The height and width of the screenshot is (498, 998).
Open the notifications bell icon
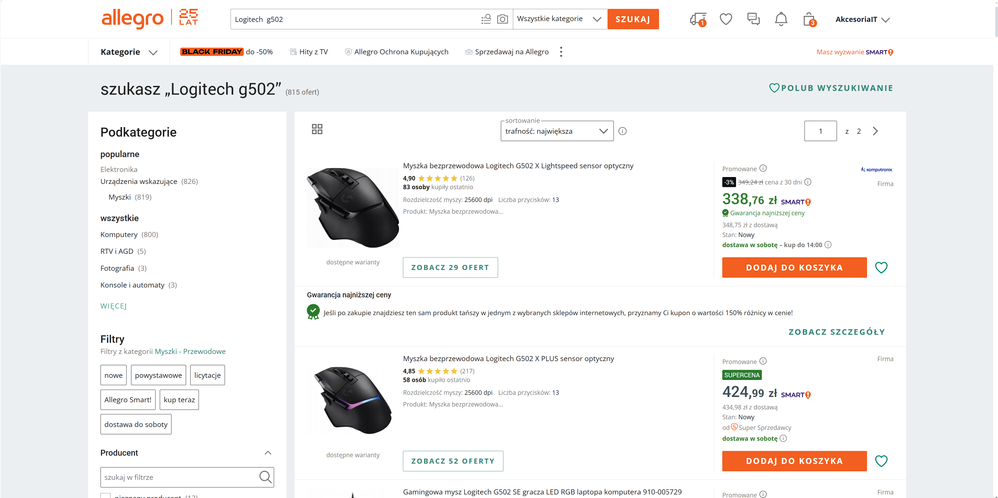tap(781, 19)
